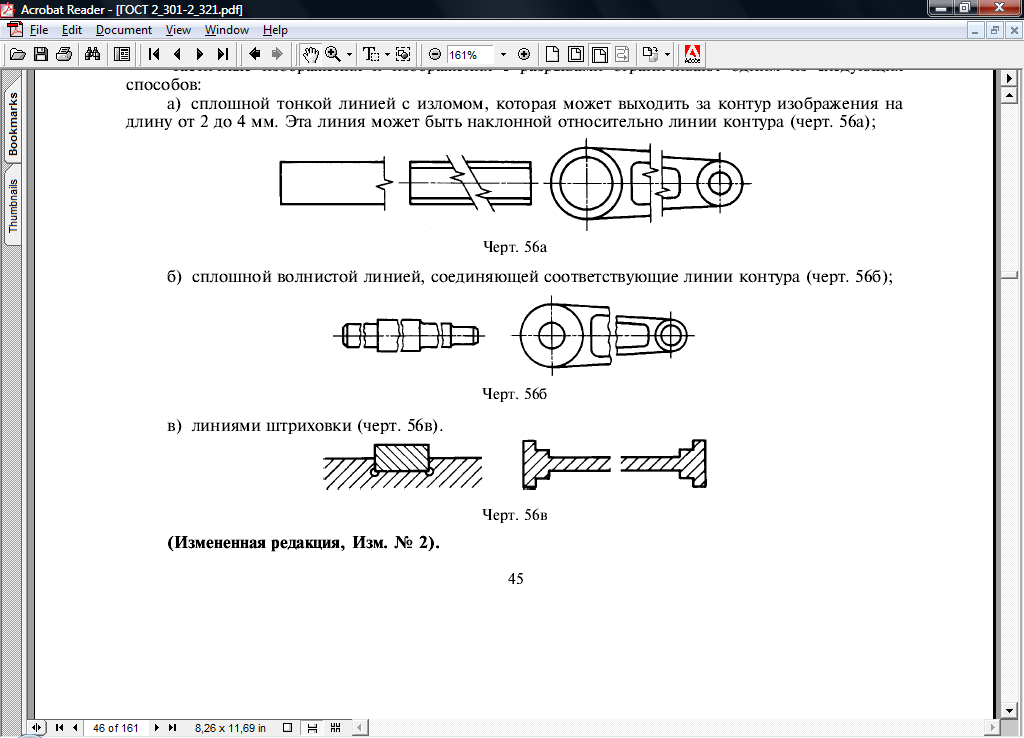The image size is (1024, 738).
Task: Click the vertical scrollbar up arrow
Action: 1009,95
